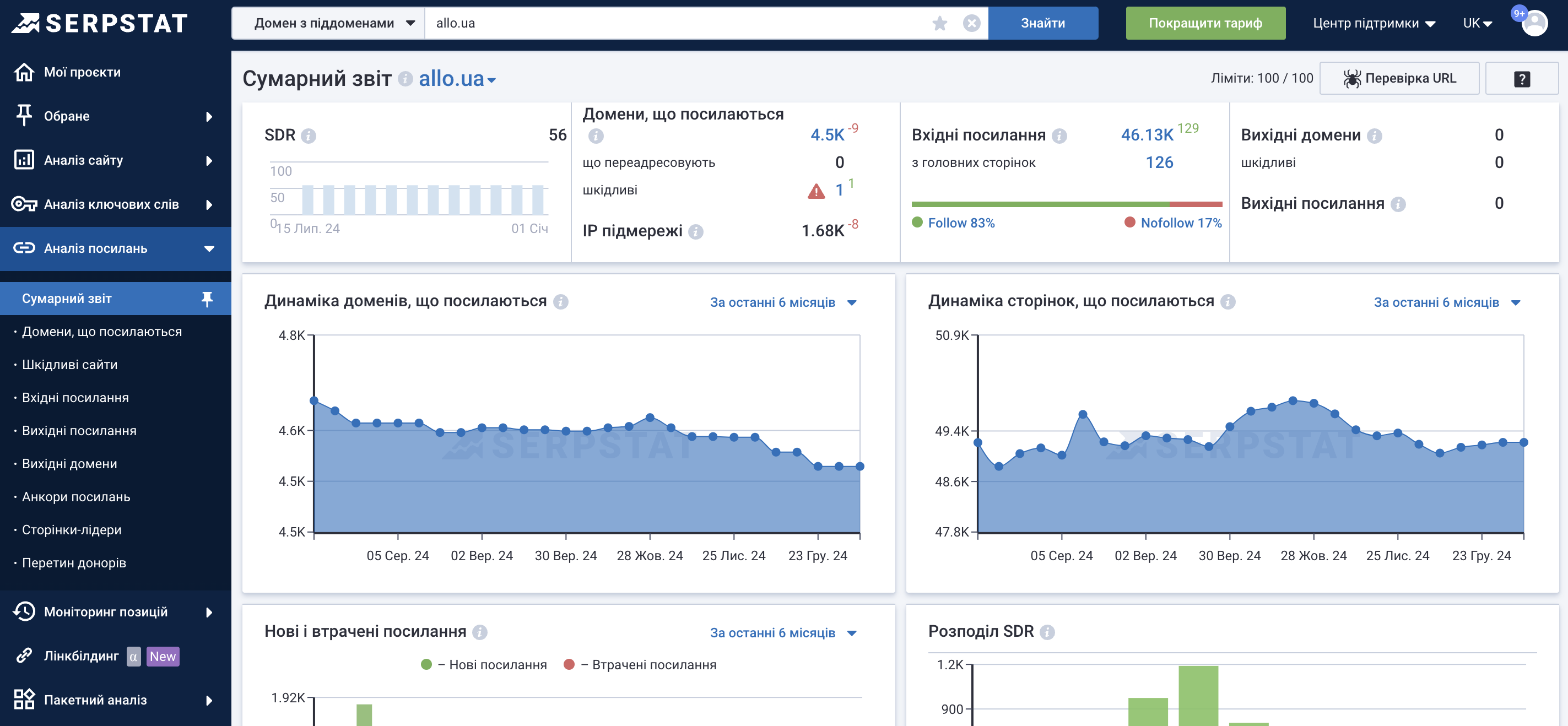This screenshot has width=1568, height=726.
Task: Change period for Динаміка сторінок chart
Action: (1446, 302)
